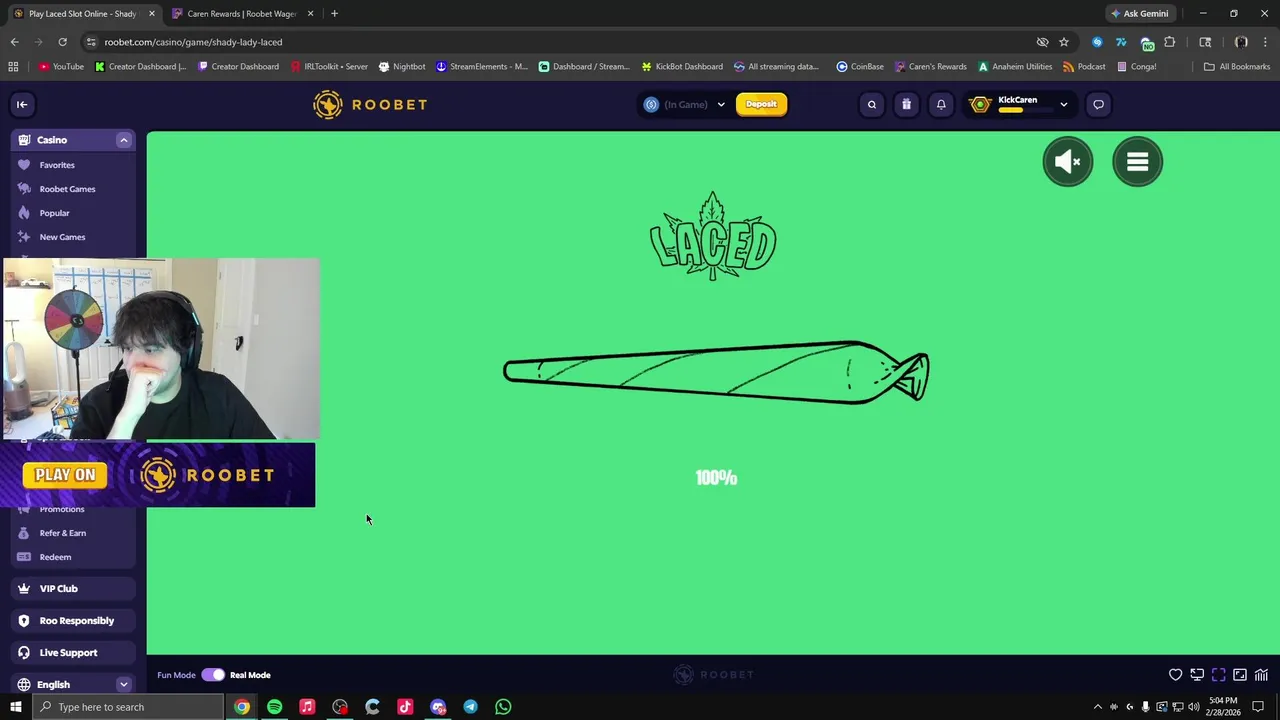The width and height of the screenshot is (1280, 720).
Task: Open CoinBase bookmark
Action: [860, 67]
